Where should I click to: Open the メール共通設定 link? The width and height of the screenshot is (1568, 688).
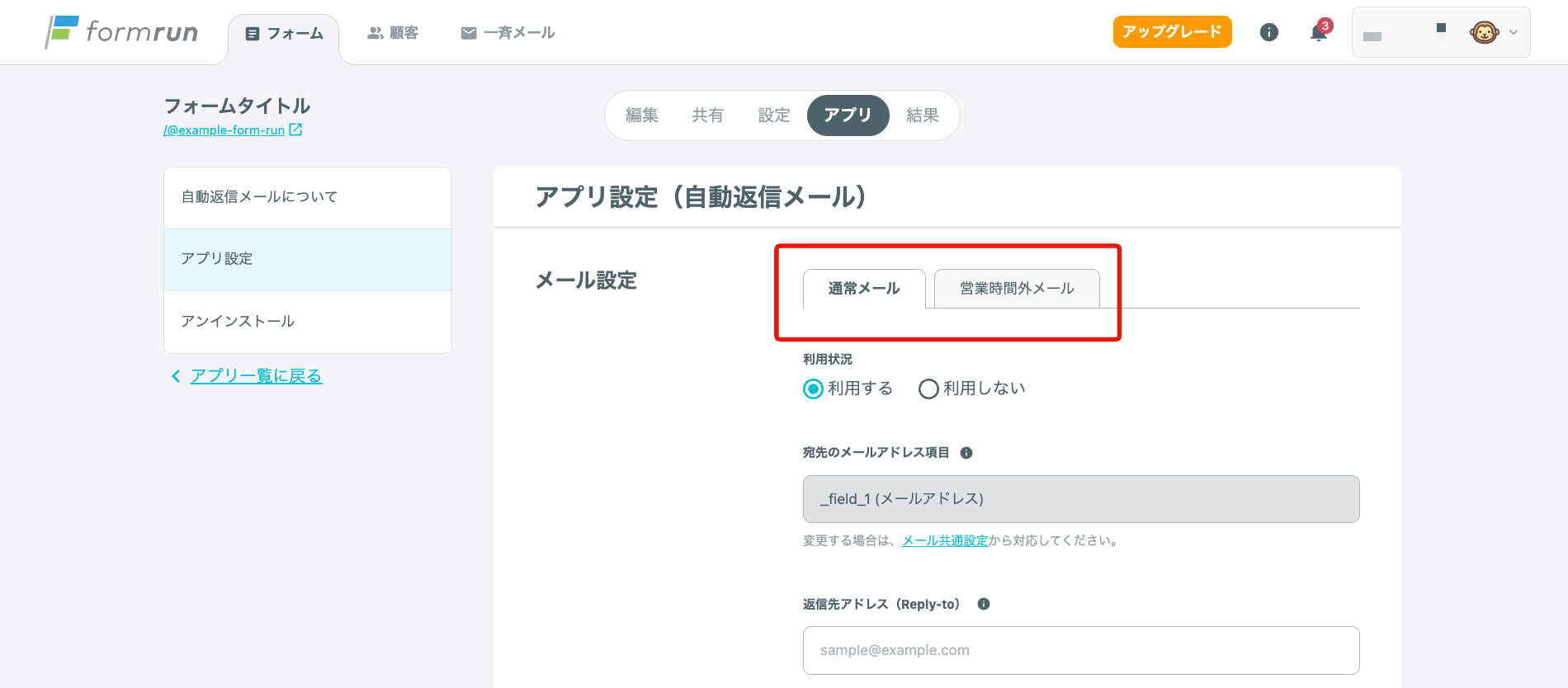945,540
